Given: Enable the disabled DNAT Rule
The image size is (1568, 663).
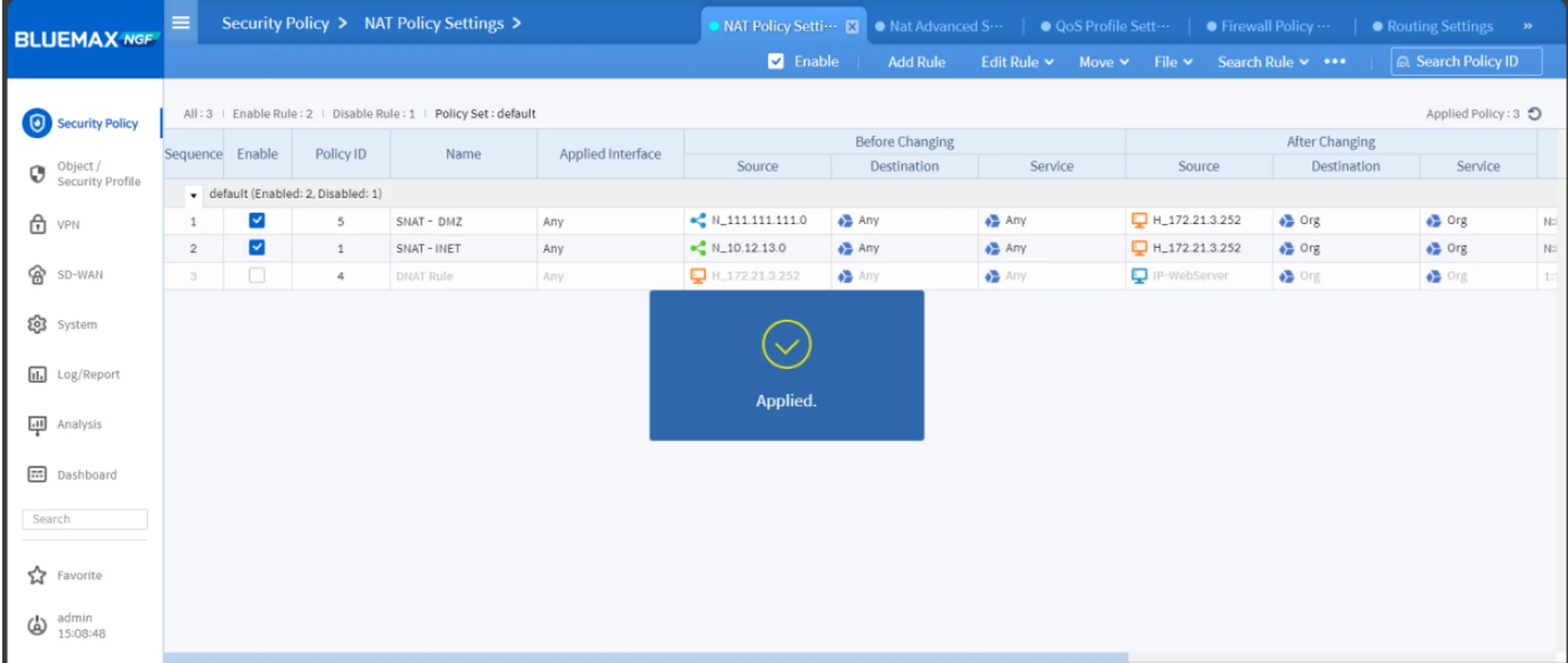Looking at the screenshot, I should [257, 275].
